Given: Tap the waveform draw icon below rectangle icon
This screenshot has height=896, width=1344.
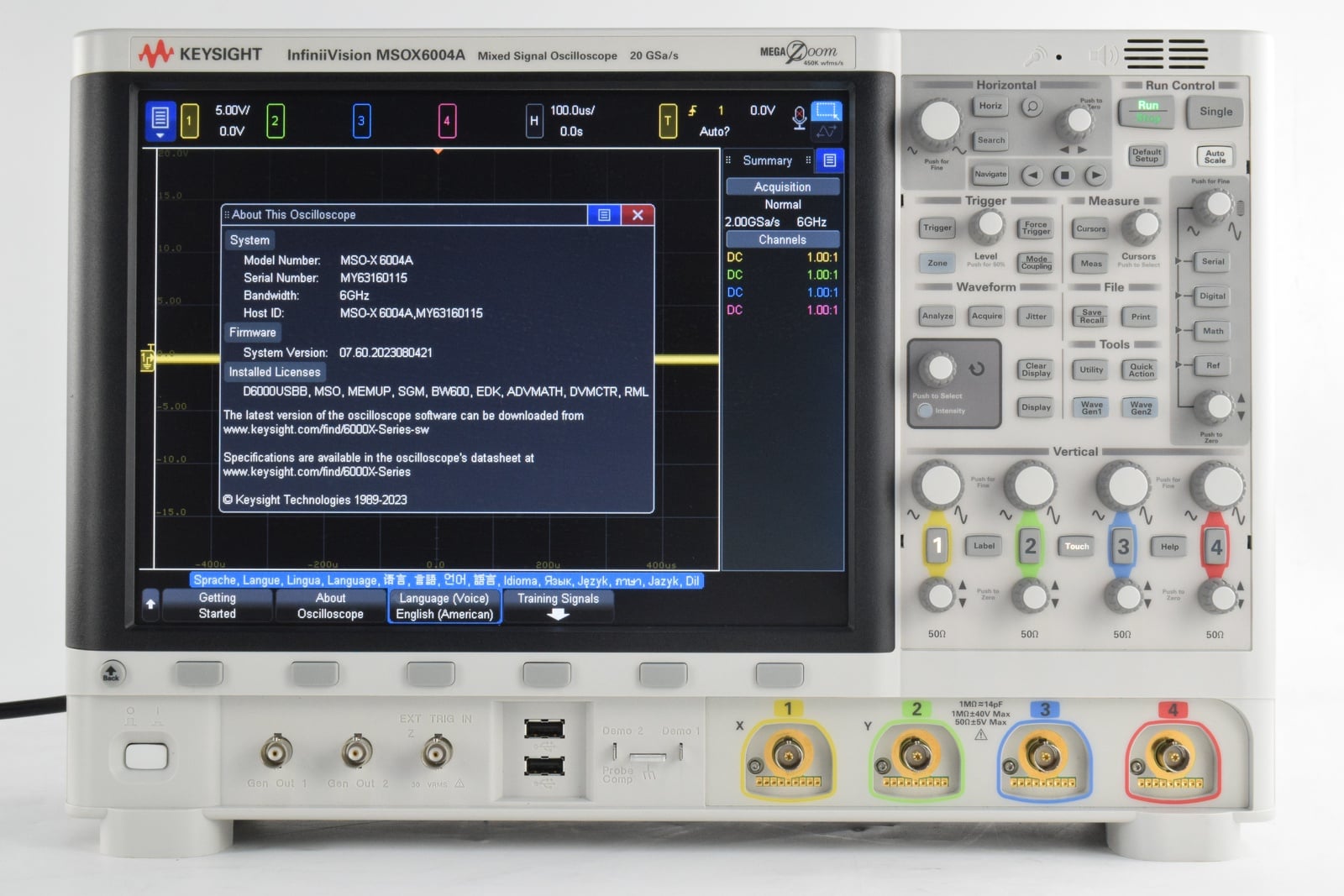Looking at the screenshot, I should point(827,132).
